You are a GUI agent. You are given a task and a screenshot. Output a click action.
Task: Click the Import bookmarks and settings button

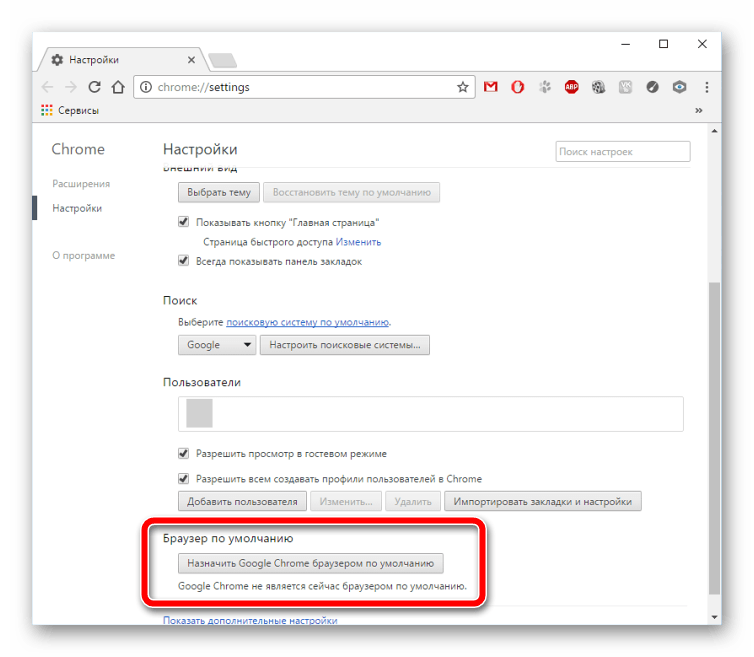(x=543, y=501)
